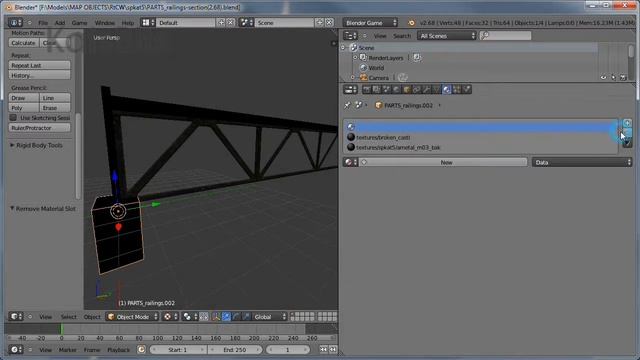
Task: Select textures/broken_cast material slot
Action: point(481,138)
